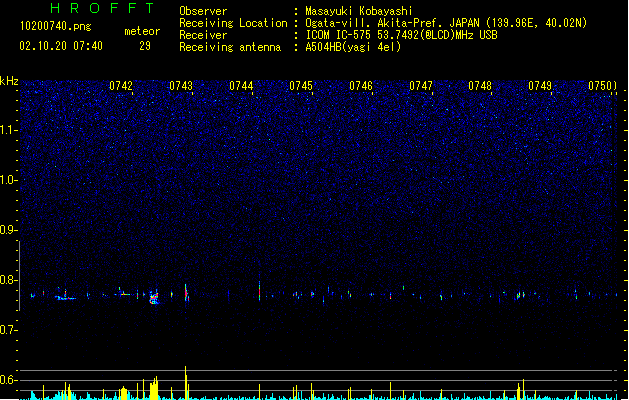The width and height of the screenshot is (629, 400).
Task: Click the 1.0 kHz axis label
Action: pos(8,180)
